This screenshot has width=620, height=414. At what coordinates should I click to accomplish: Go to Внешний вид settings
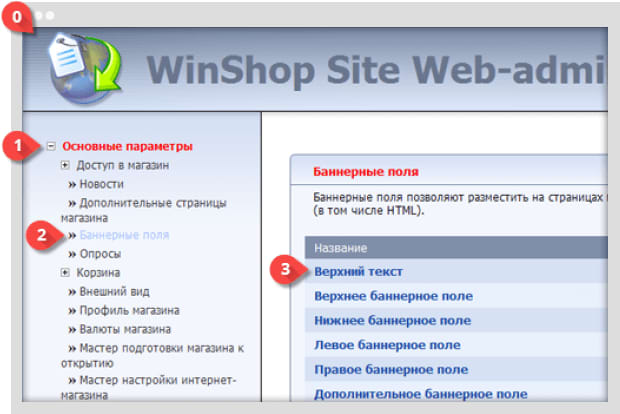click(x=115, y=292)
